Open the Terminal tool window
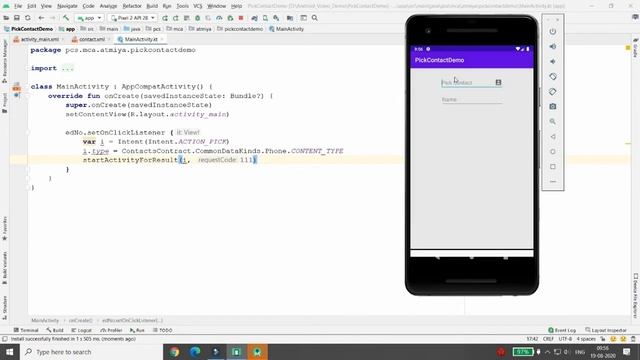Viewport: 640px width, 360px height. (26, 330)
